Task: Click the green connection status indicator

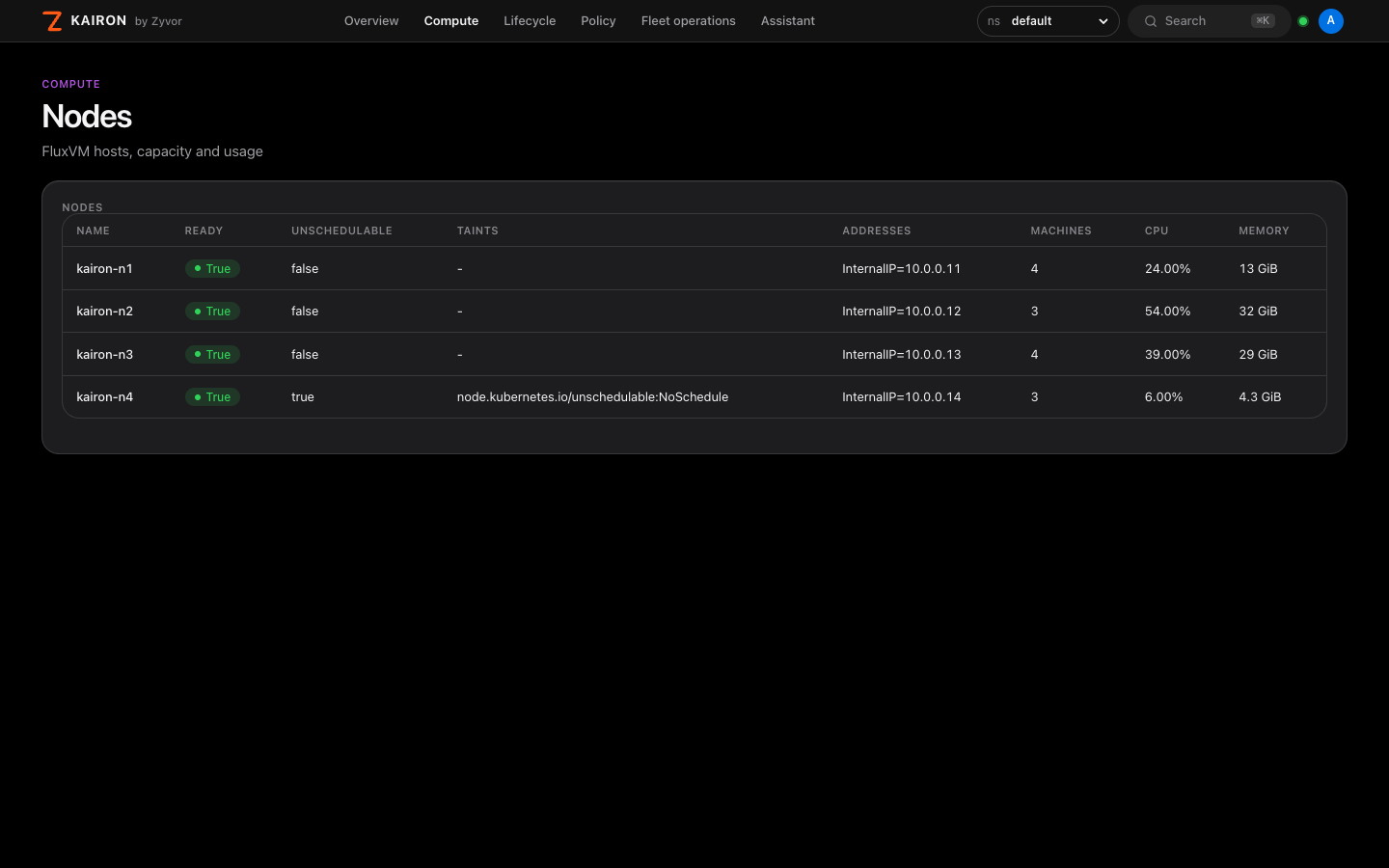Action: click(1303, 21)
